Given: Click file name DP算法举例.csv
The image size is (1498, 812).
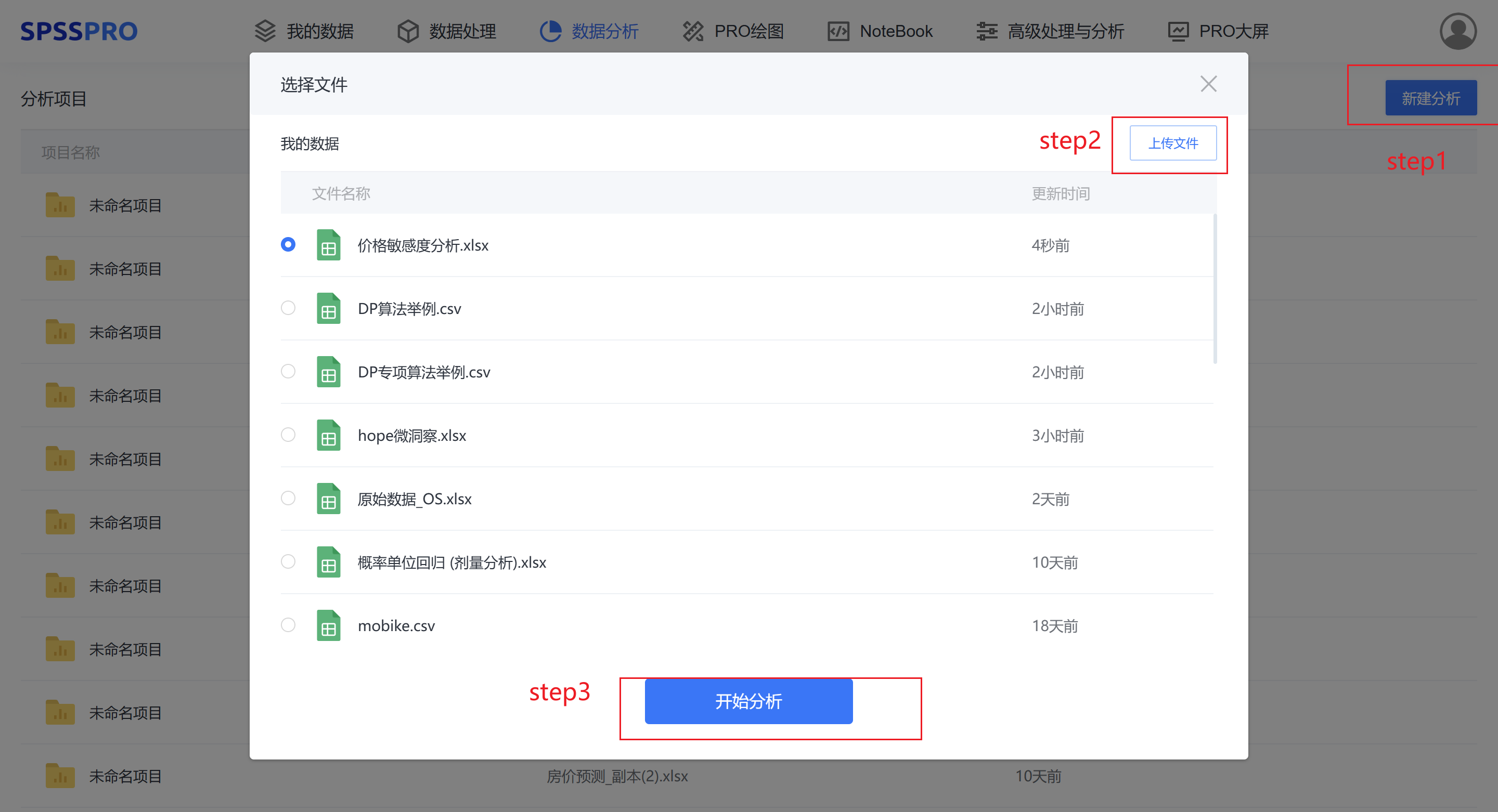Looking at the screenshot, I should 409,309.
